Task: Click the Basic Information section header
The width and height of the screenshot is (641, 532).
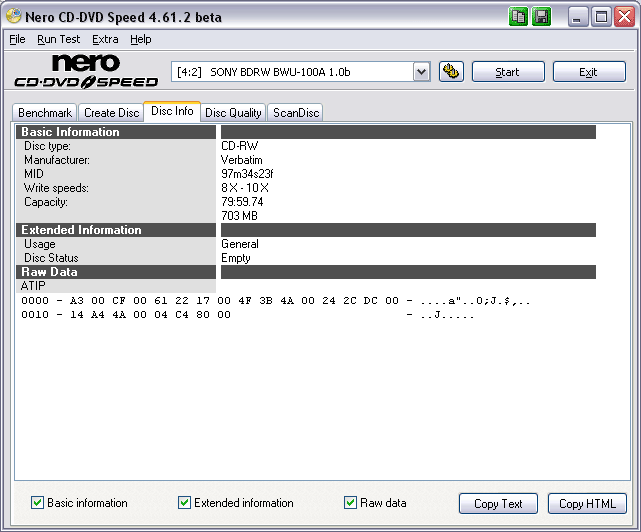Action: click(x=116, y=132)
